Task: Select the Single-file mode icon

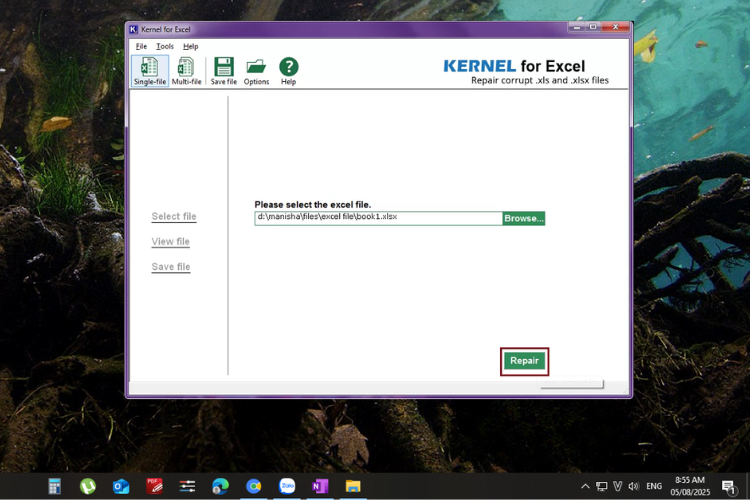Action: click(150, 71)
